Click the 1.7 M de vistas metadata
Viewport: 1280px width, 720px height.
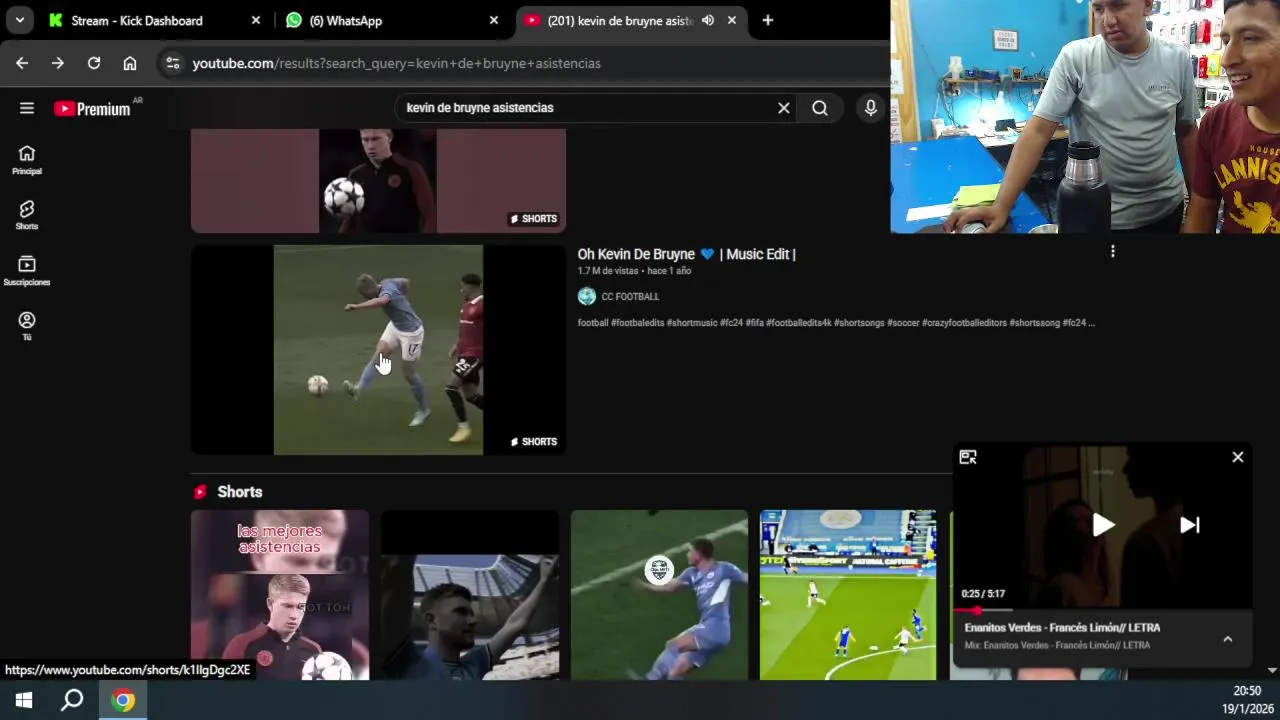[607, 271]
